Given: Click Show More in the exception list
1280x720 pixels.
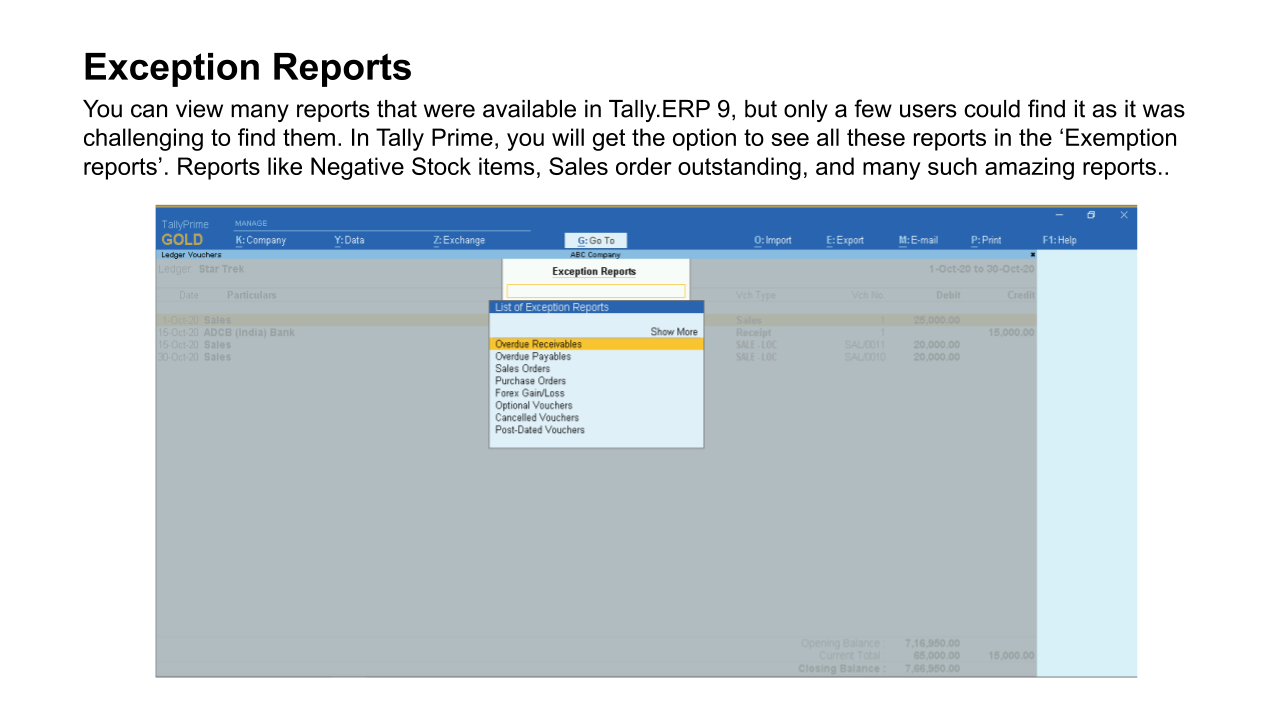Looking at the screenshot, I should 674,332.
